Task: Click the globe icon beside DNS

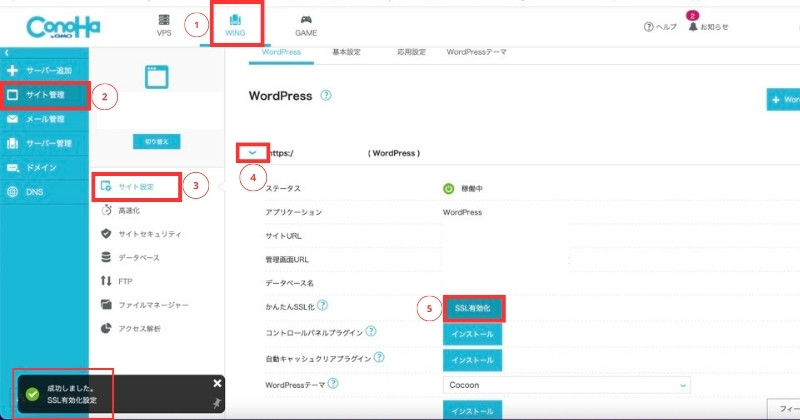Action: pyautogui.click(x=12, y=192)
